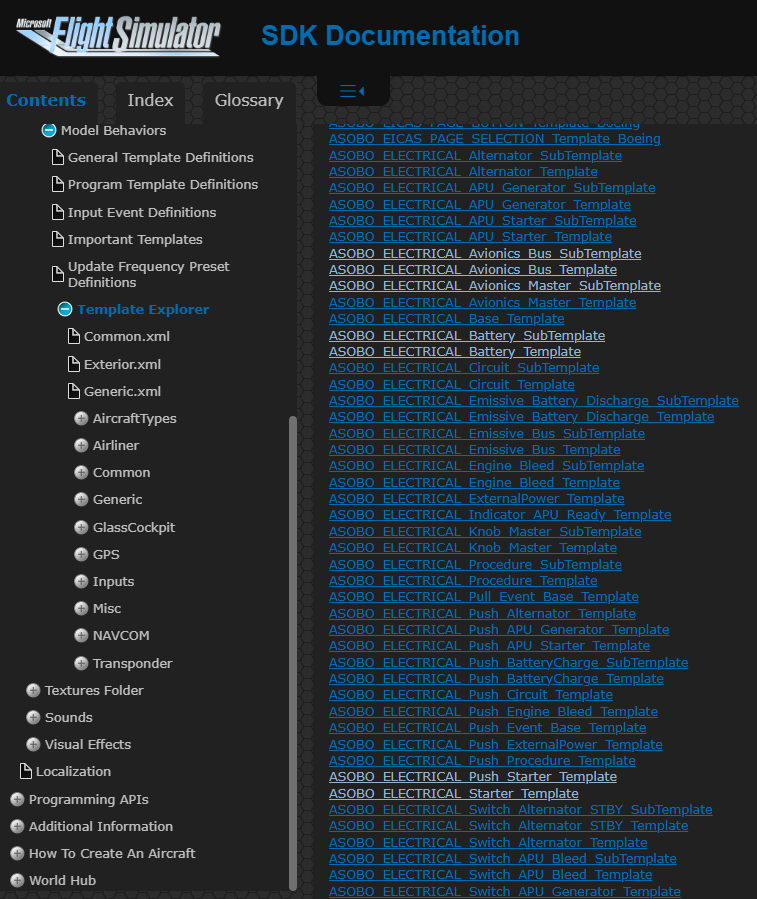Open General Template Definitions page
Image resolution: width=757 pixels, height=899 pixels.
pos(161,157)
